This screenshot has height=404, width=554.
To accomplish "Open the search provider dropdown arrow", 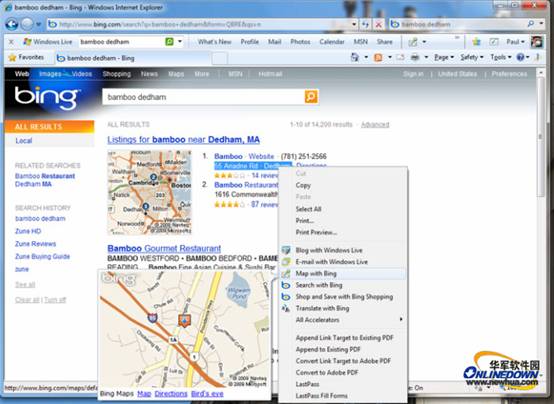I will 541,24.
